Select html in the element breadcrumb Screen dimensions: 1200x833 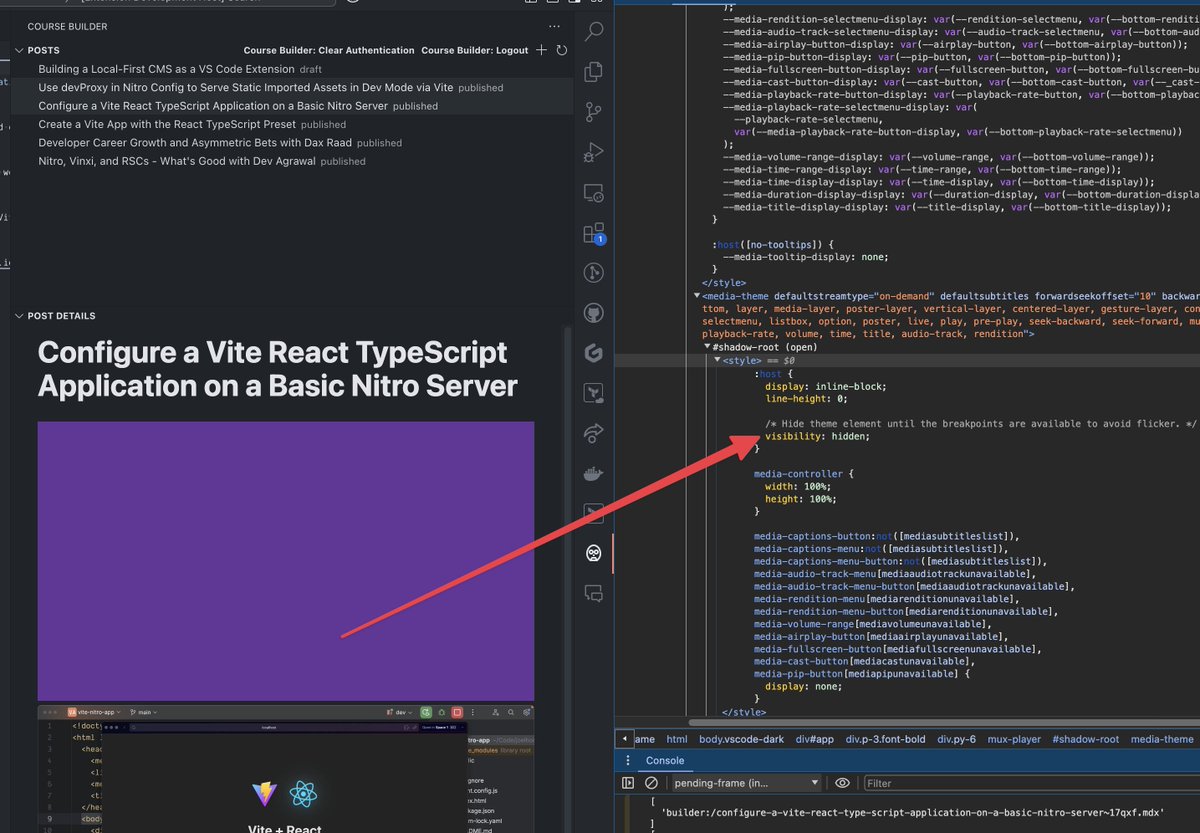(677, 739)
